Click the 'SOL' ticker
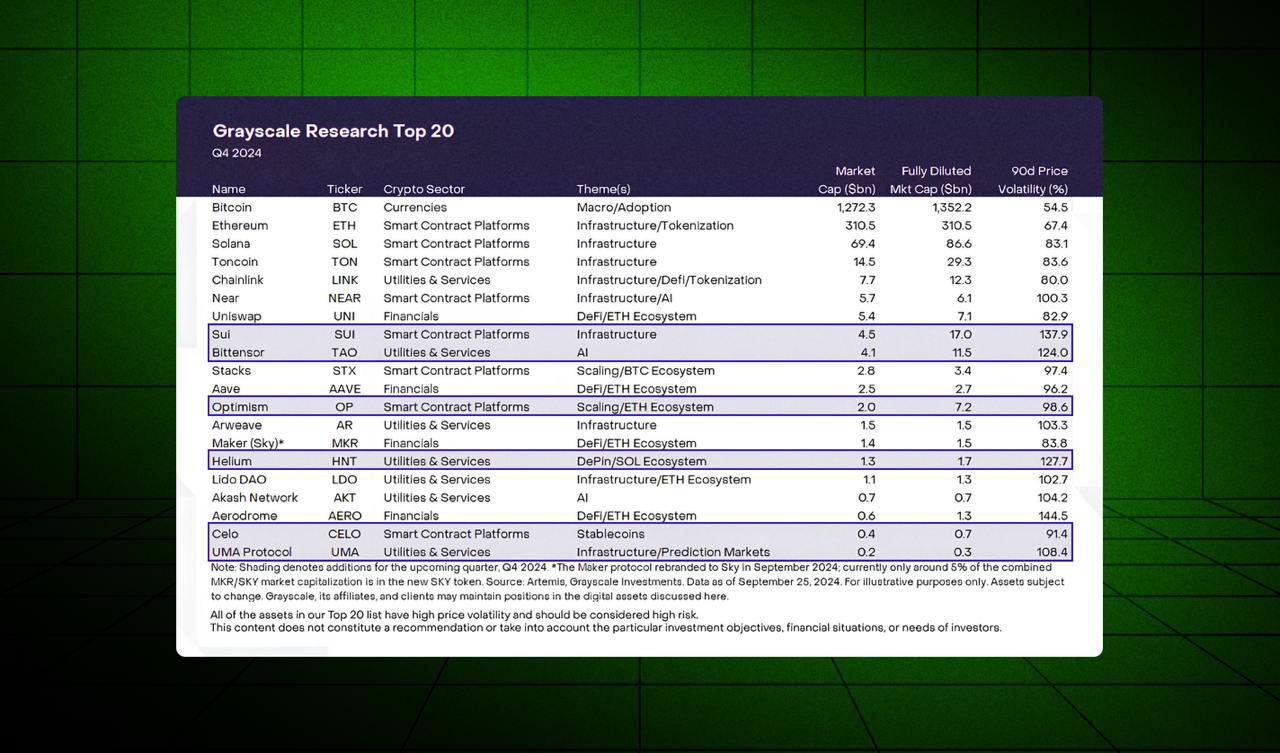This screenshot has width=1280, height=753. [345, 243]
